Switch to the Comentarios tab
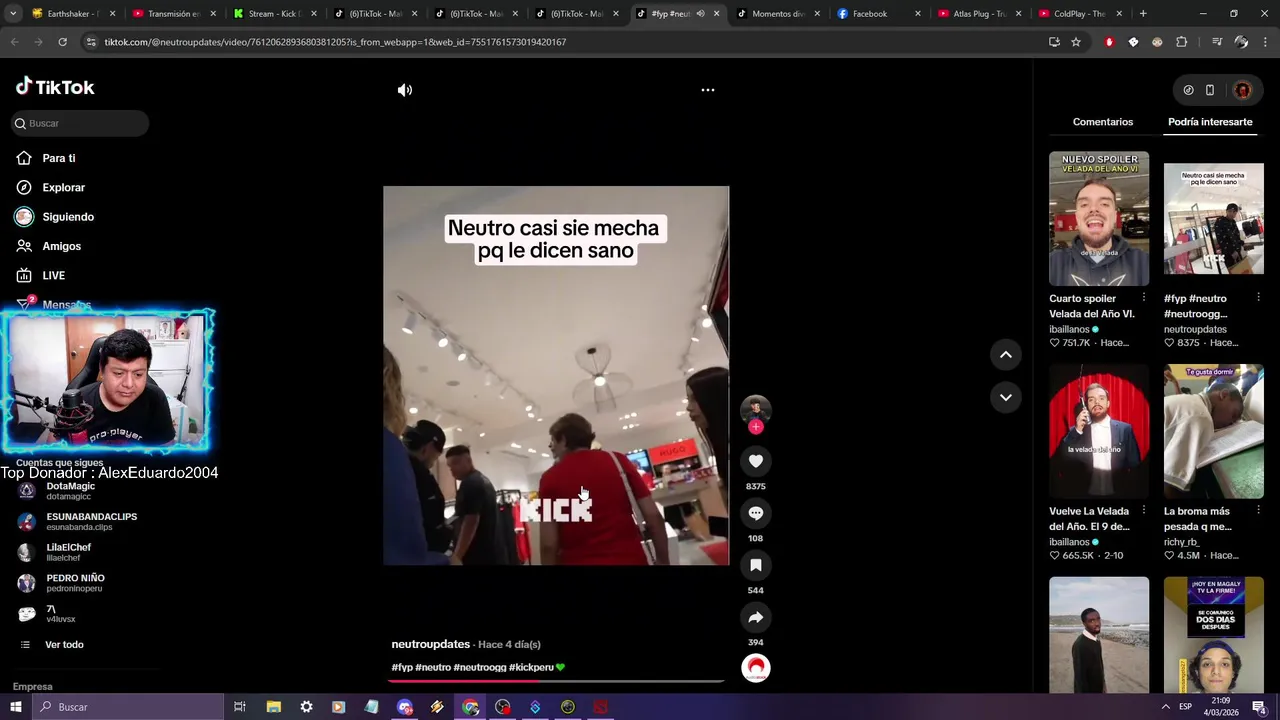Screen dimensions: 1280x720 [1103, 122]
